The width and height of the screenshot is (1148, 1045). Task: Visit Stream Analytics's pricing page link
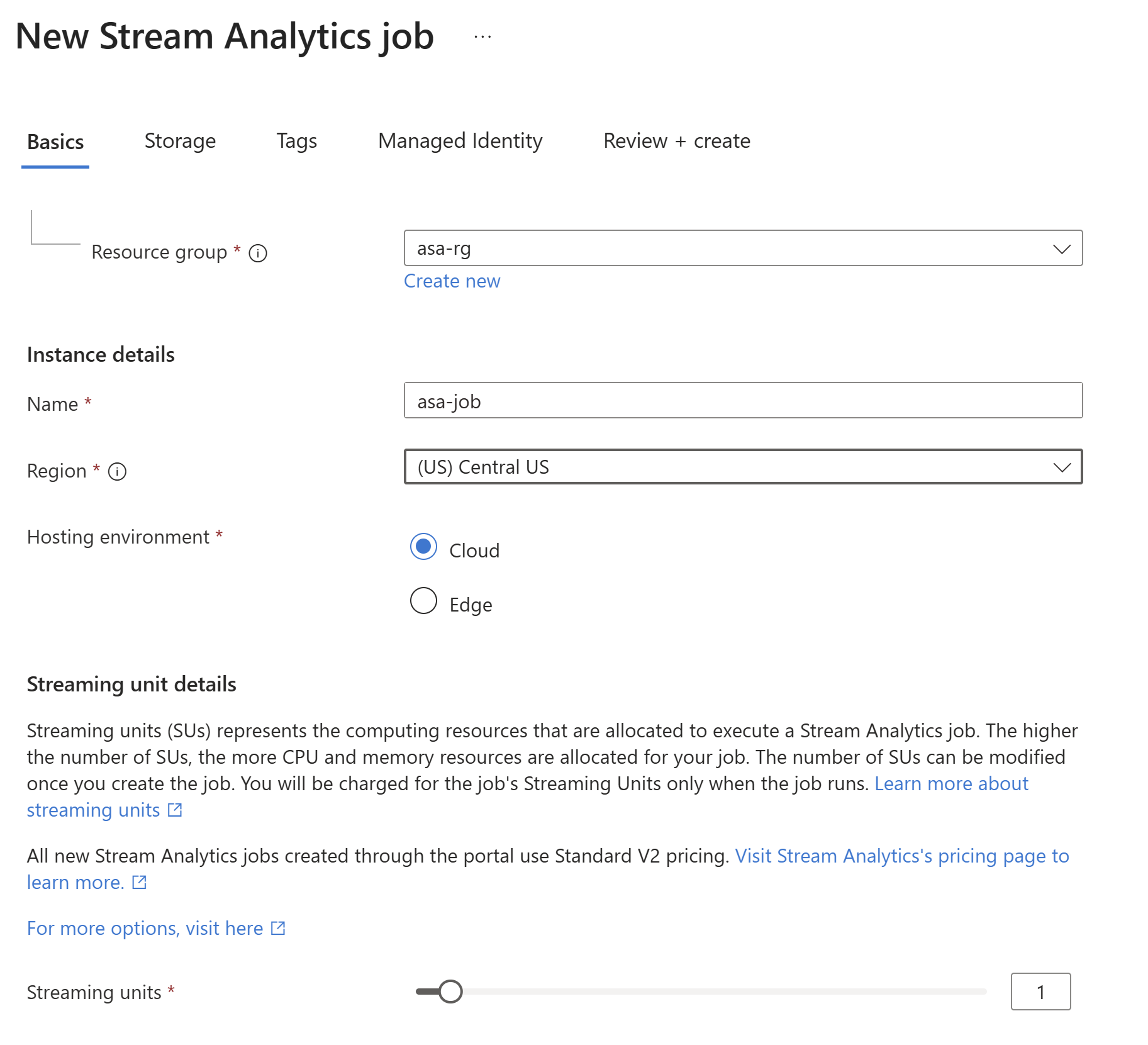click(901, 856)
